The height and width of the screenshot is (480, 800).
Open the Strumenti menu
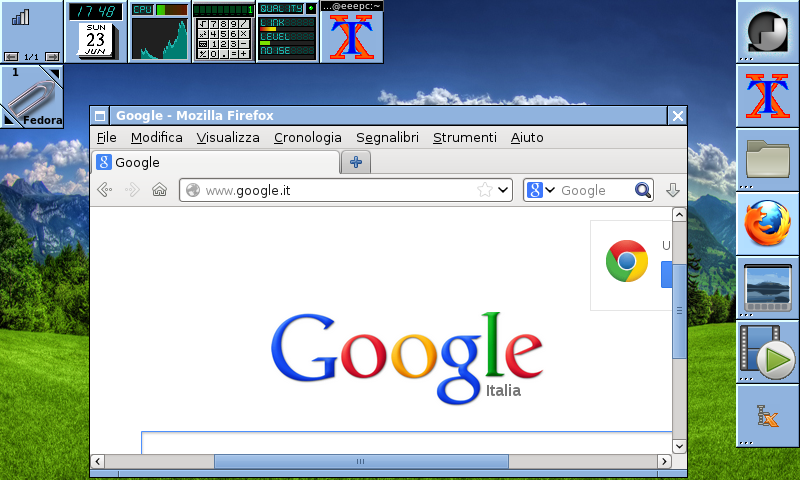pyautogui.click(x=464, y=137)
